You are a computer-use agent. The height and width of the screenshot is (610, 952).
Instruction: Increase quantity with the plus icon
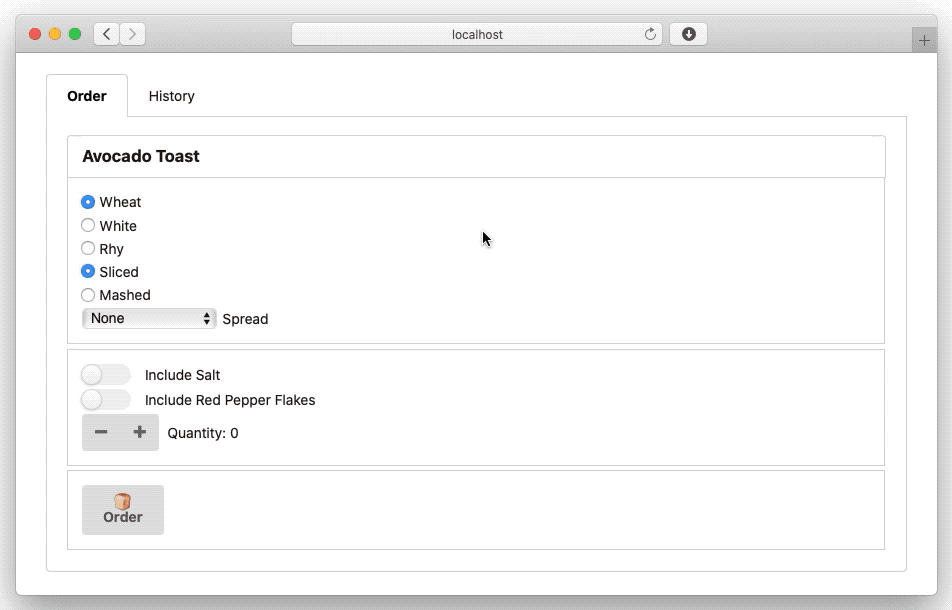click(140, 432)
